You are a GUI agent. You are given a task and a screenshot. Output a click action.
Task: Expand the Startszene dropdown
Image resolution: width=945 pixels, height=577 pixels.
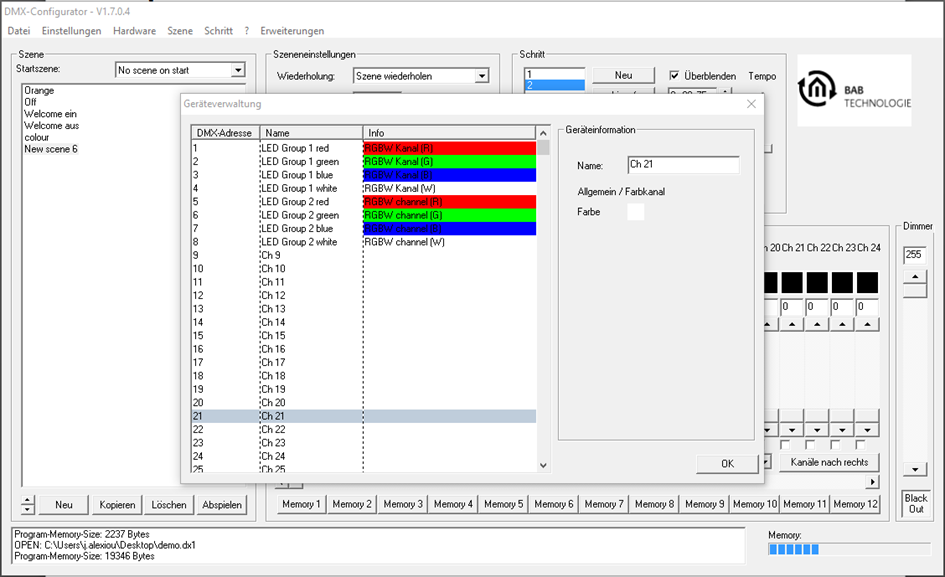tap(238, 71)
